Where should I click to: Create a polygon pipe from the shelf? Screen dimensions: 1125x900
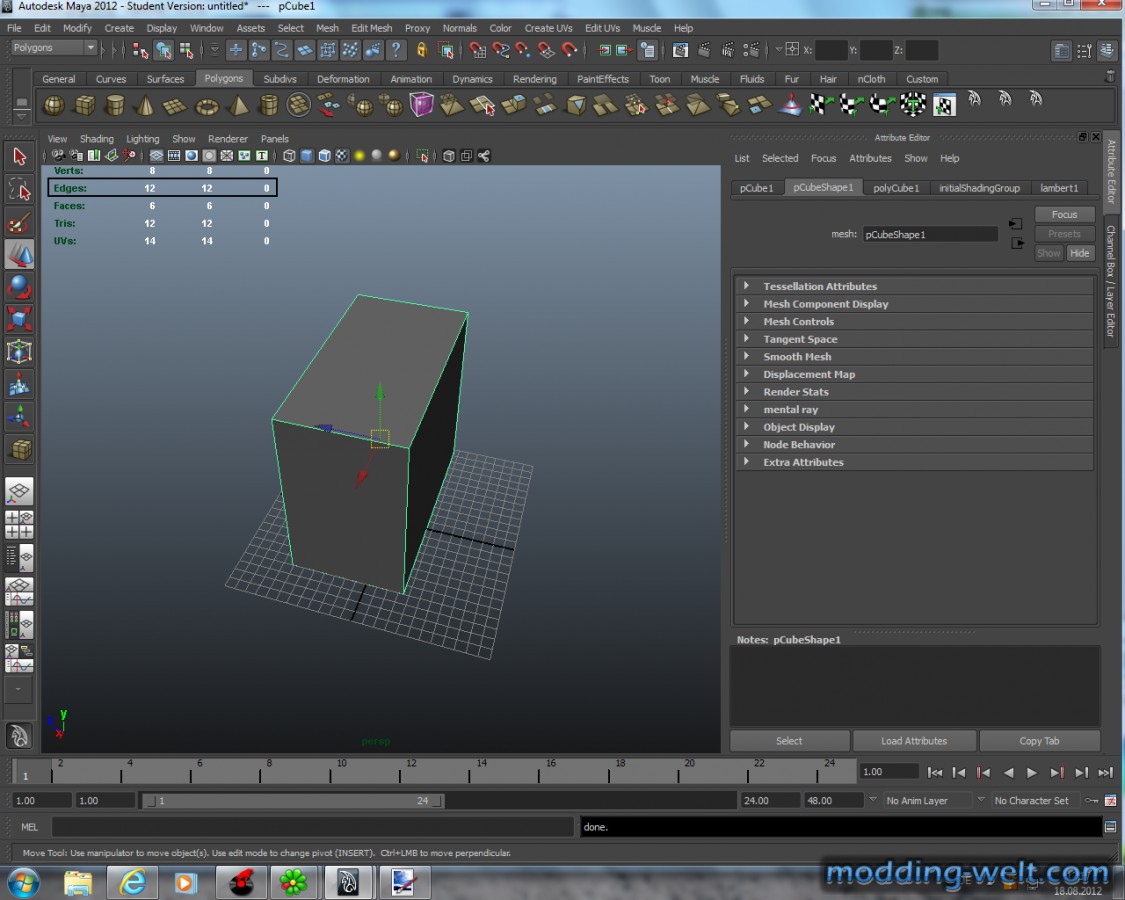point(268,106)
